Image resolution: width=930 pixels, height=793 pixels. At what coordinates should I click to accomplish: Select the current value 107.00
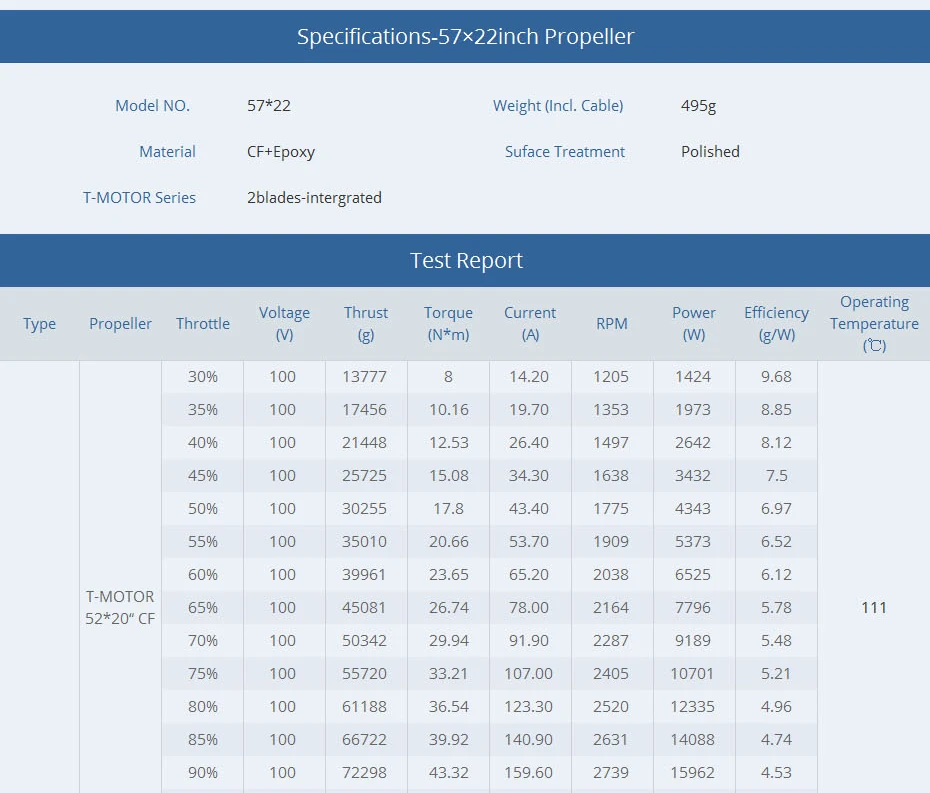pos(528,674)
